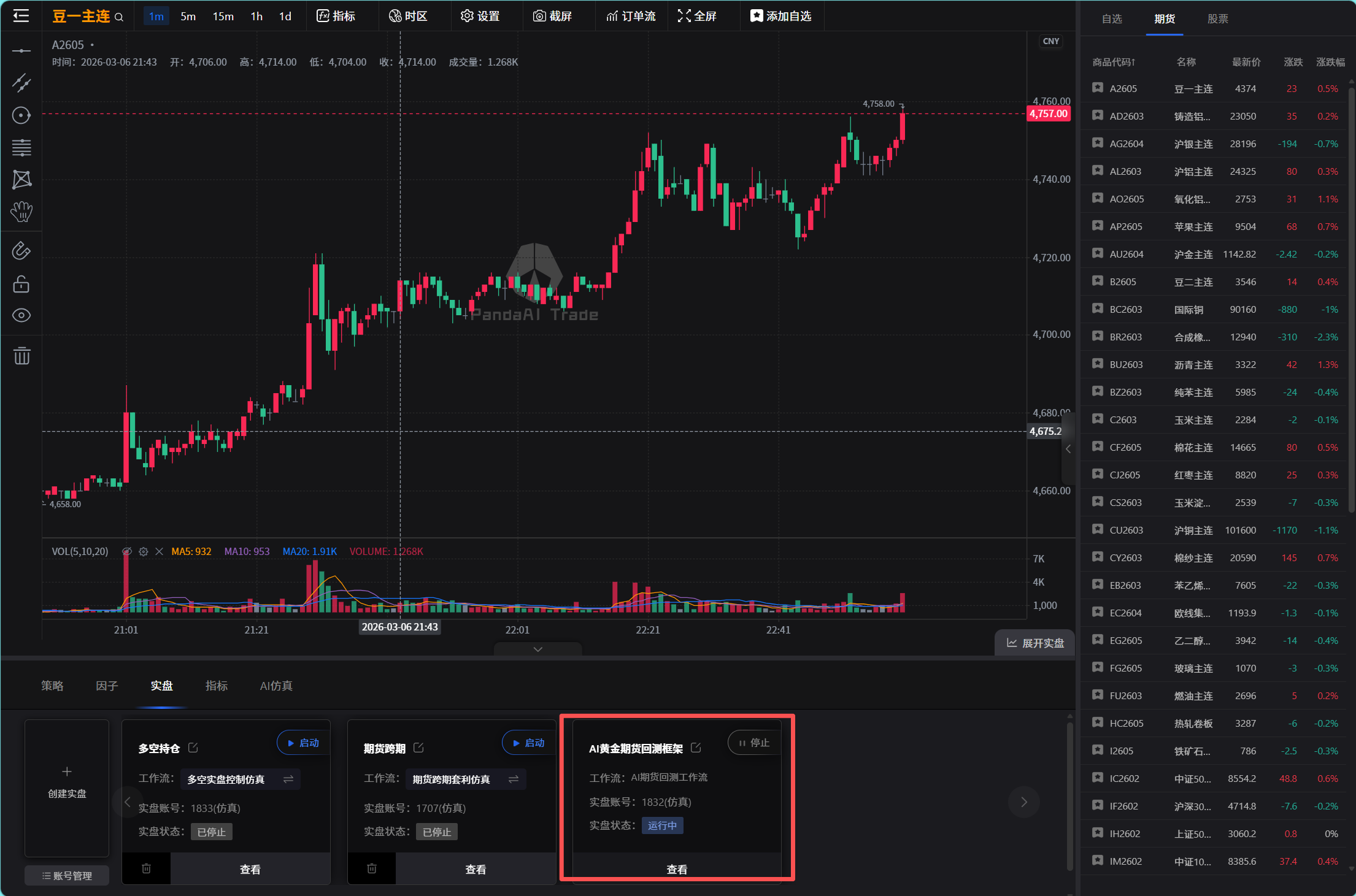Start the 期货跨期 live strategy
1356x896 pixels.
click(x=528, y=743)
